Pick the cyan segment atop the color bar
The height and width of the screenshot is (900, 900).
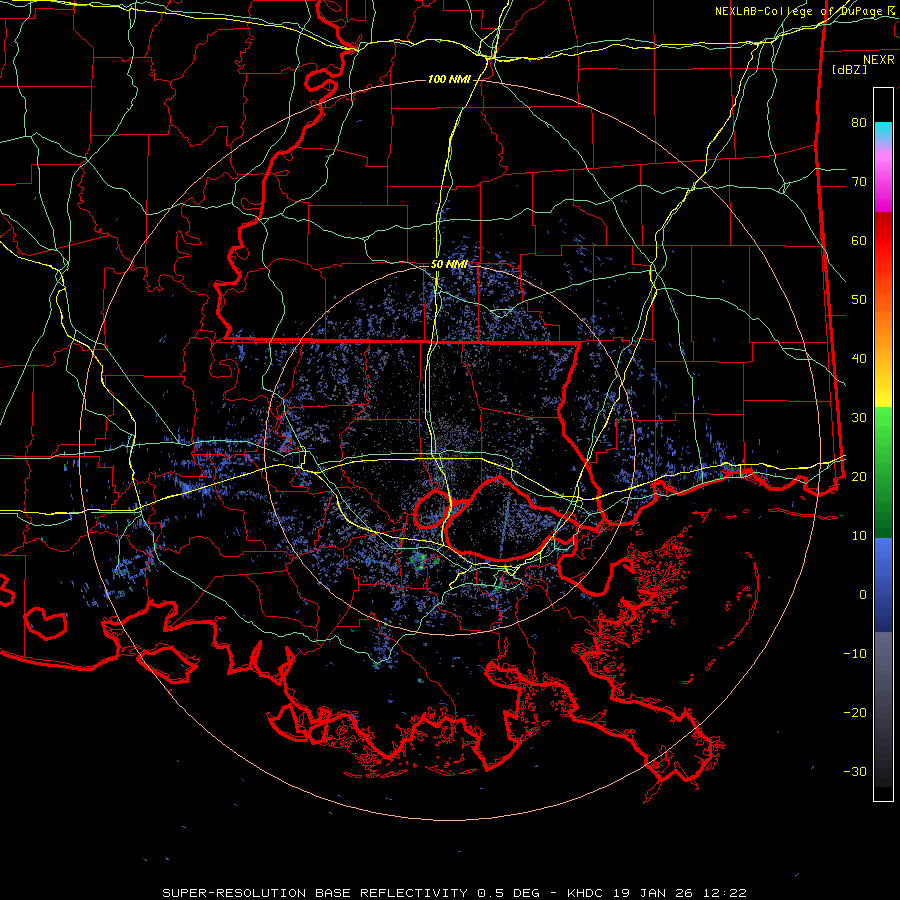tap(883, 132)
